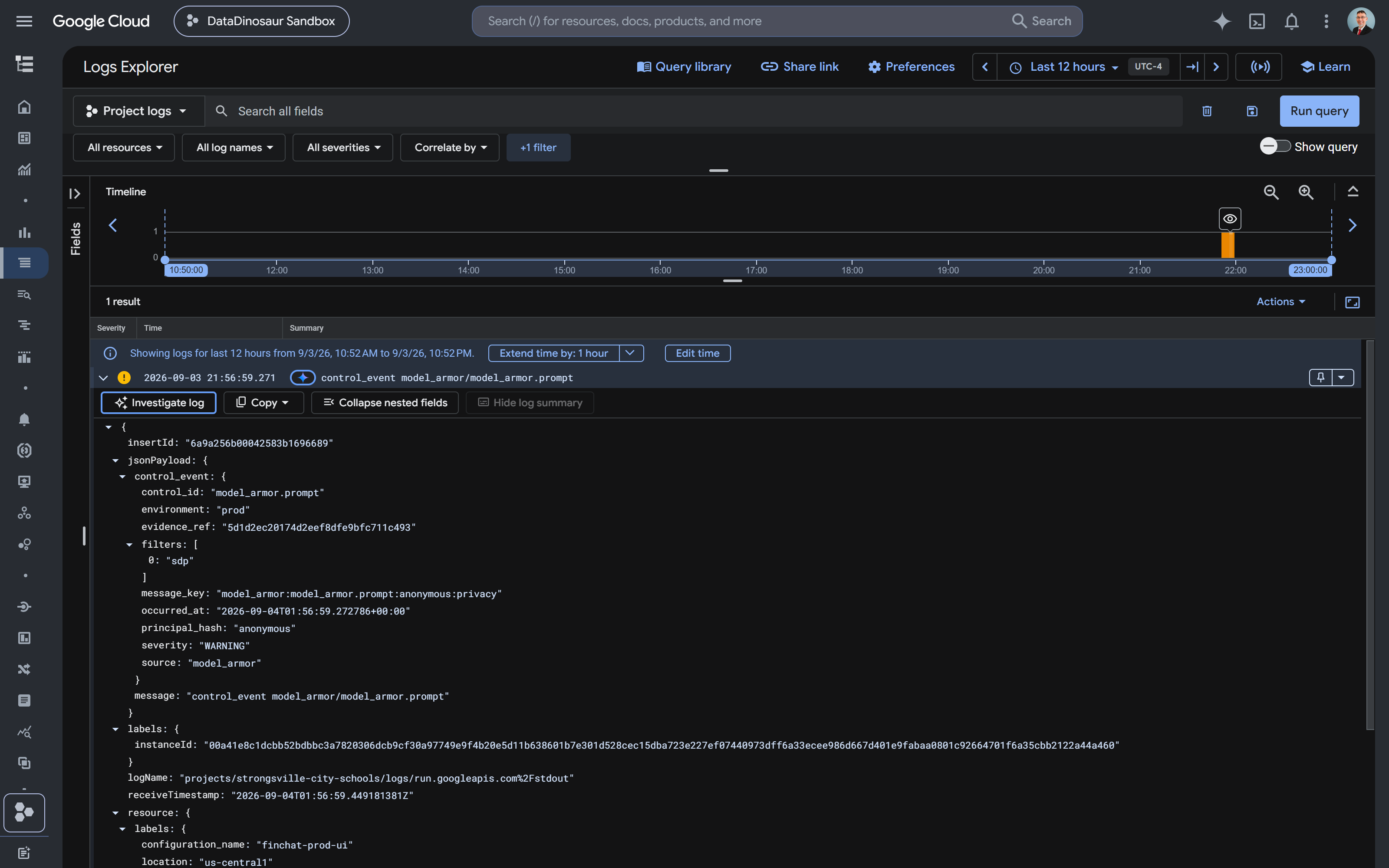Open the Query library
This screenshot has height=868, width=1389.
pos(684,66)
